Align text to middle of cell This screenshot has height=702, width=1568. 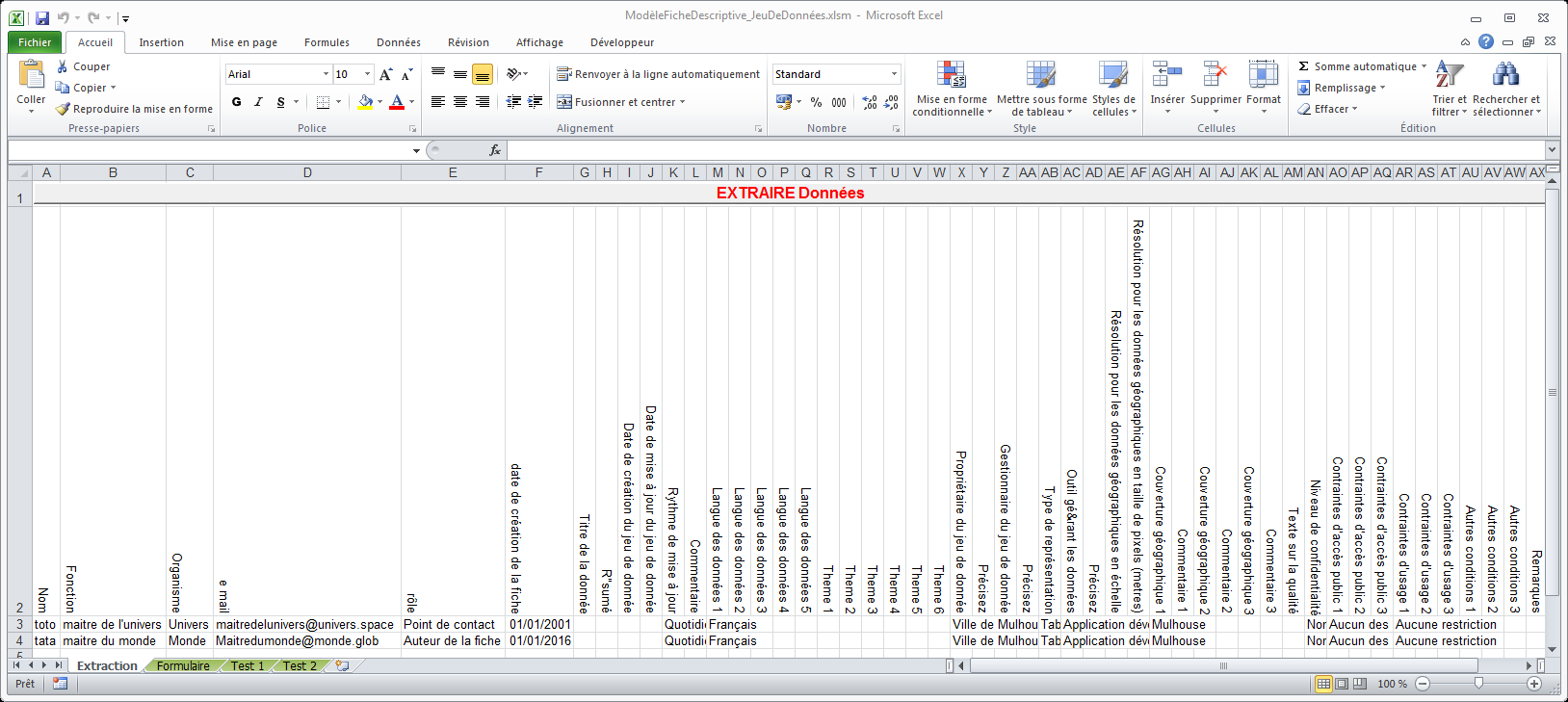[460, 74]
